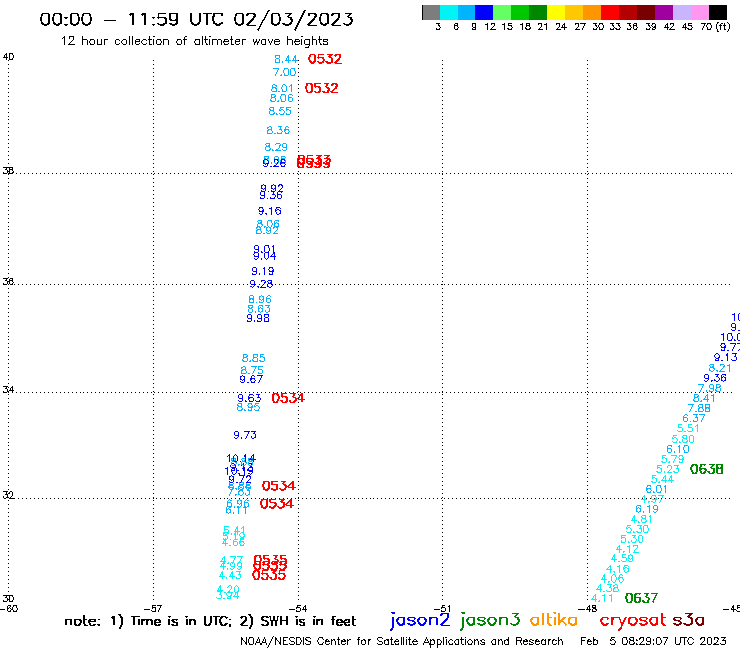Click the 40 latitude axis label
740x650 pixels.
click(8, 57)
